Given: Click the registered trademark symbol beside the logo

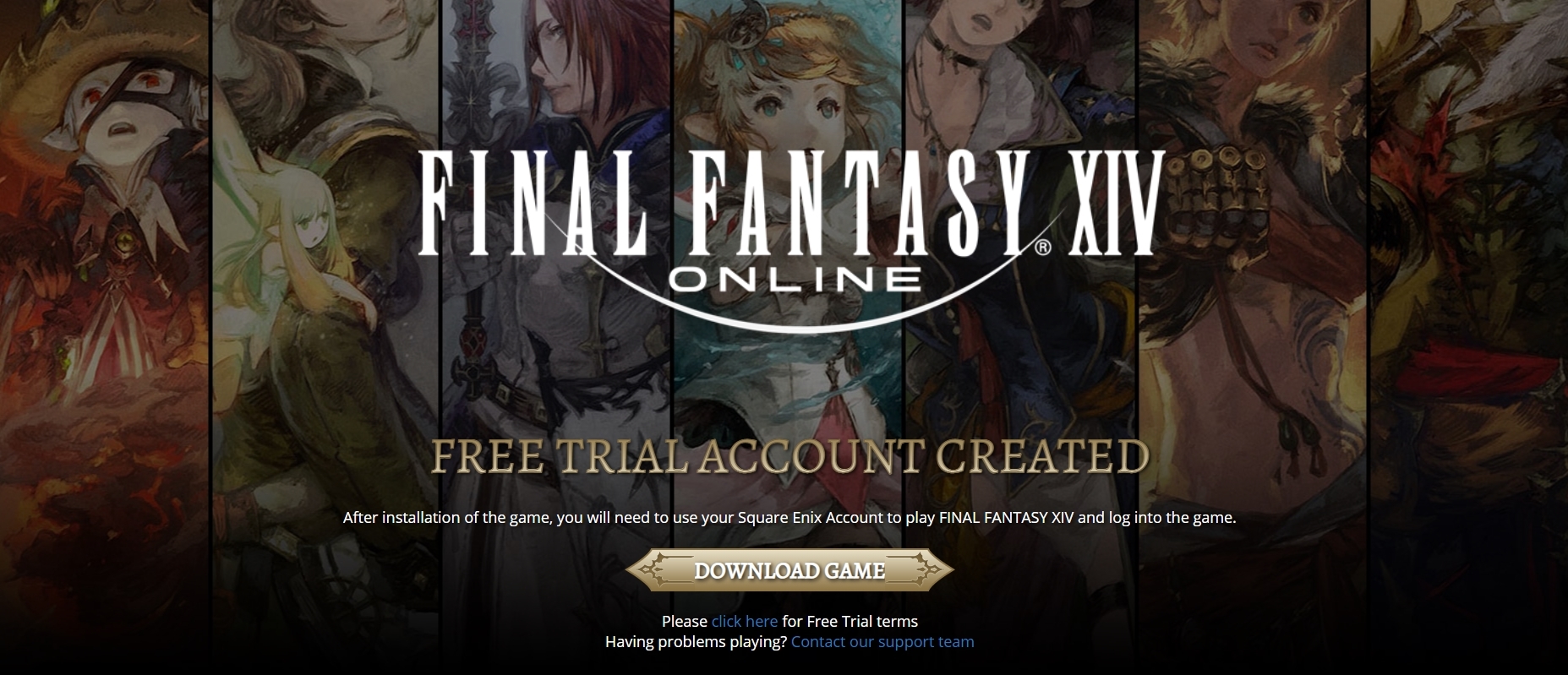Looking at the screenshot, I should pos(1042,247).
